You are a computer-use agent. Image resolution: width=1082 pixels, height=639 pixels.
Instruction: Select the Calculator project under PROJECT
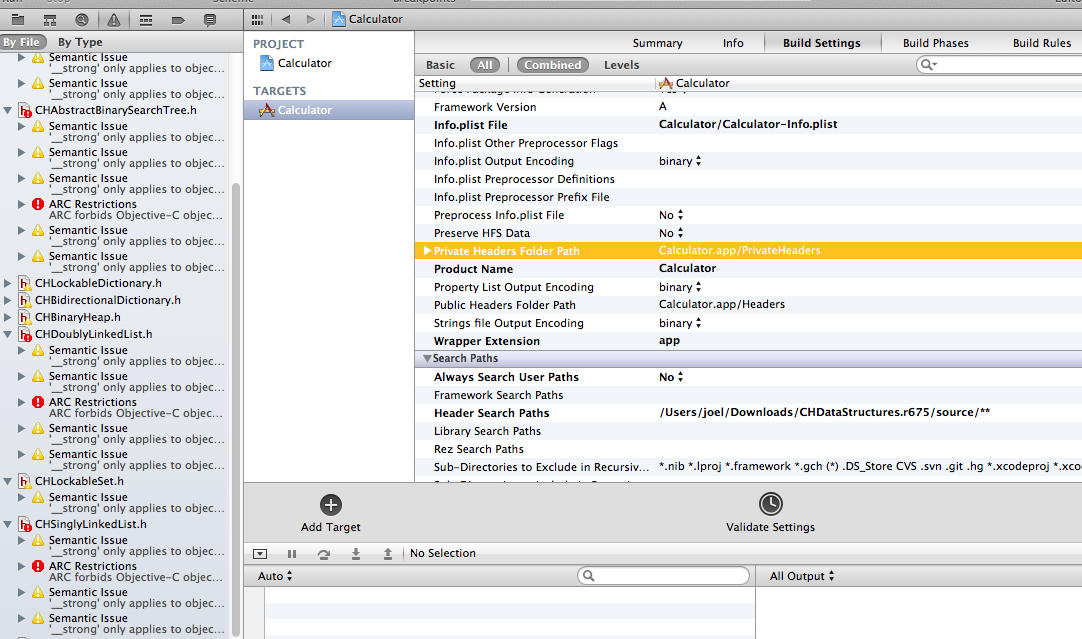click(x=296, y=63)
